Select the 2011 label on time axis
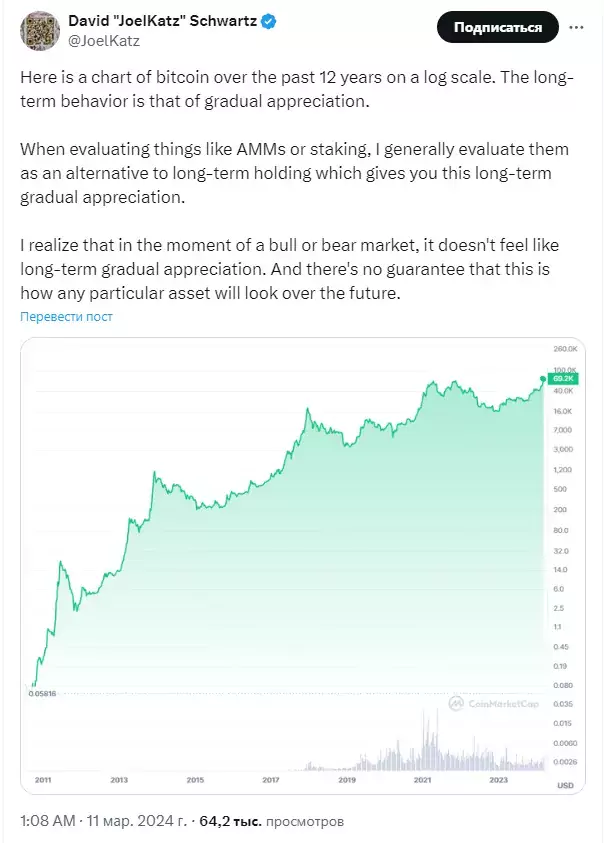 coord(43,779)
